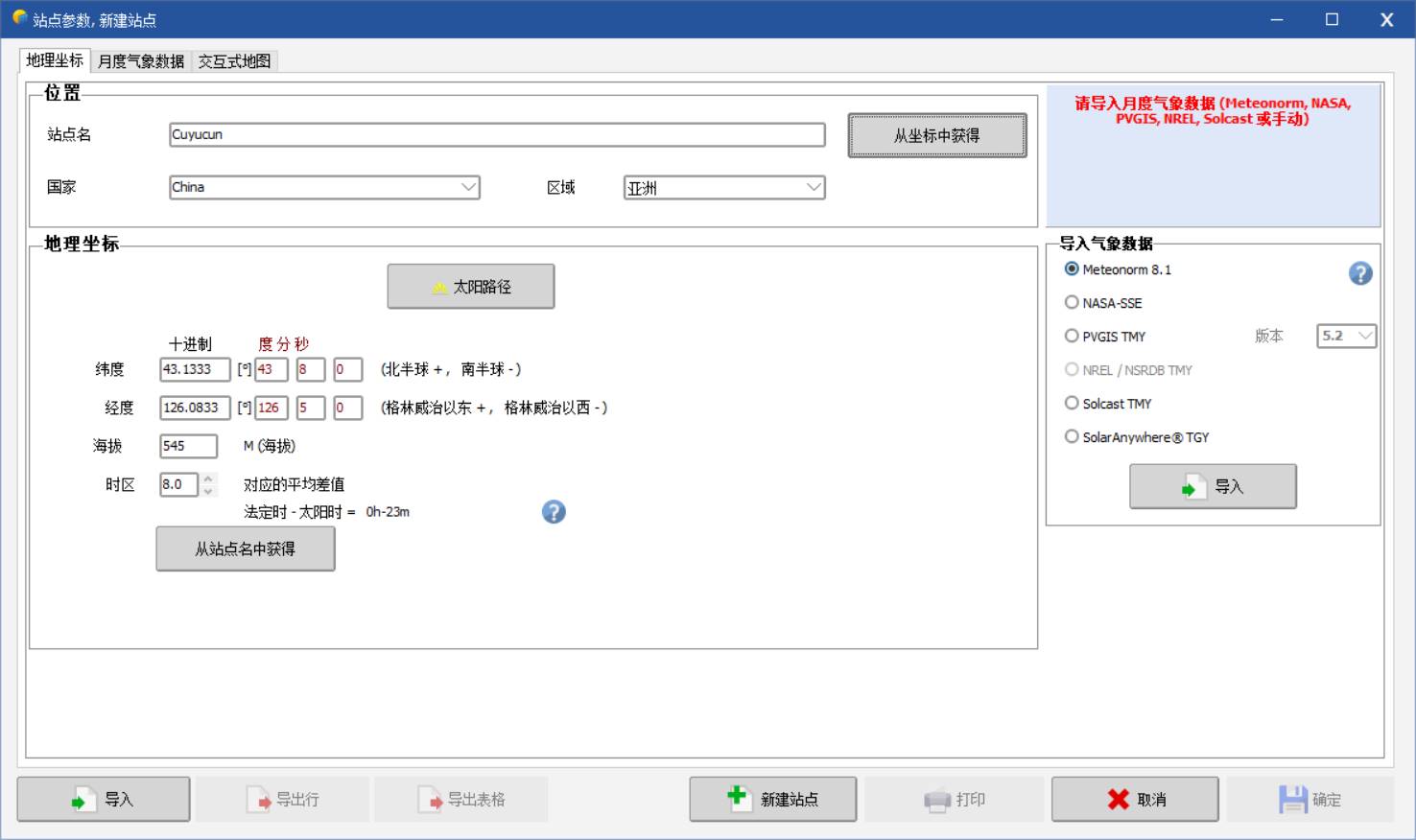Click the 太阳路径 sun path button
1416x840 pixels.
click(x=470, y=287)
